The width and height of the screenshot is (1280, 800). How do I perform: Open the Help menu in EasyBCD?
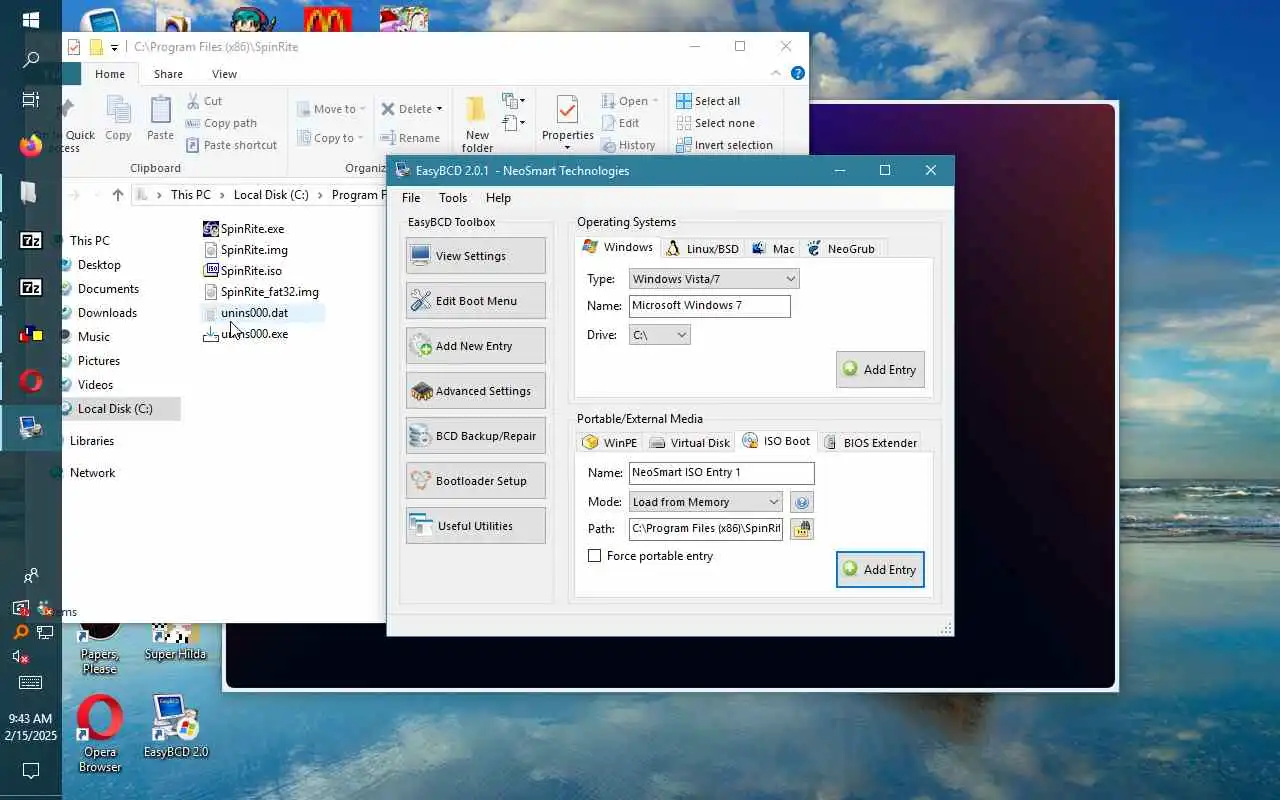coord(498,198)
